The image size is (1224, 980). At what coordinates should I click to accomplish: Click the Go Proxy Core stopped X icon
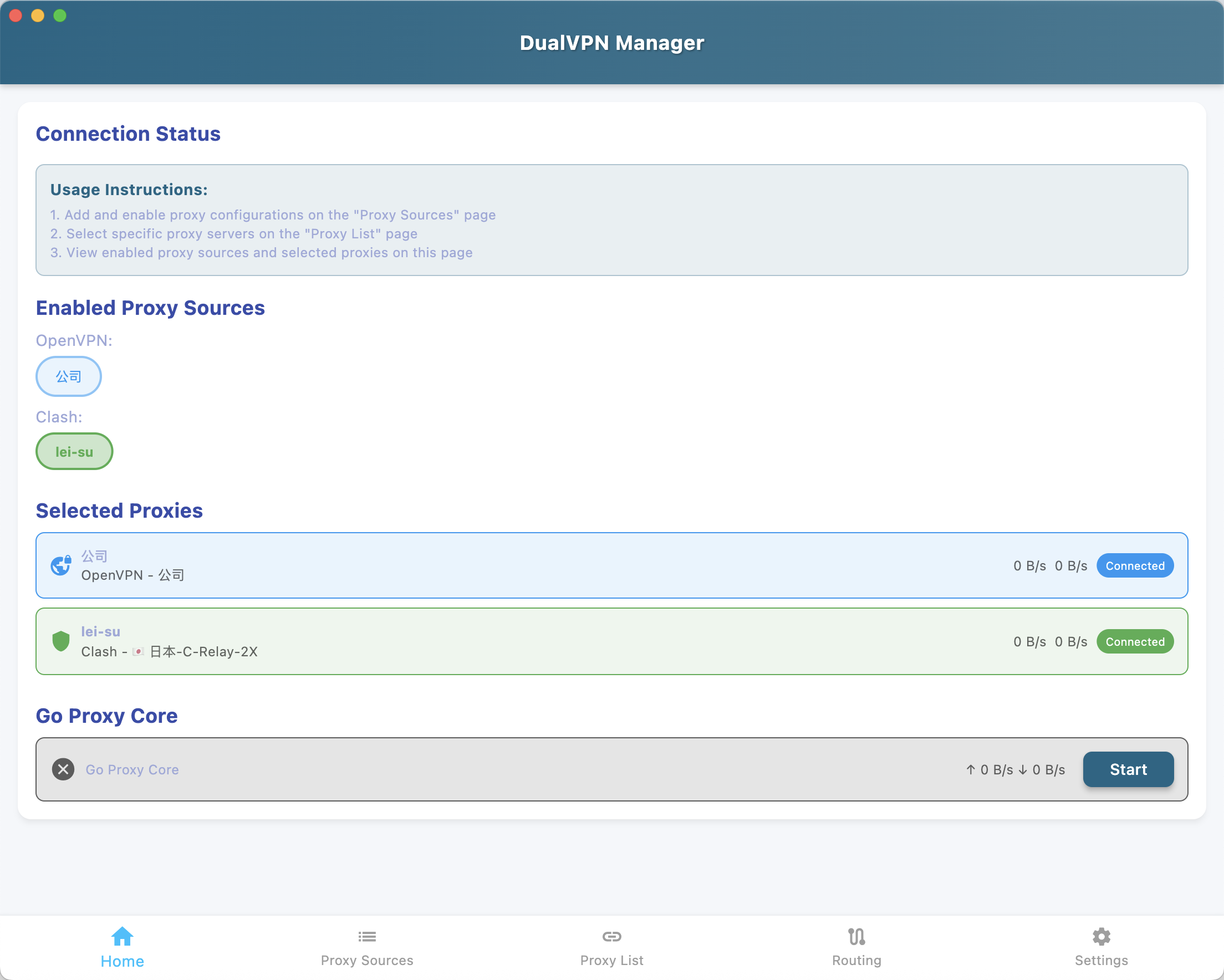(63, 769)
